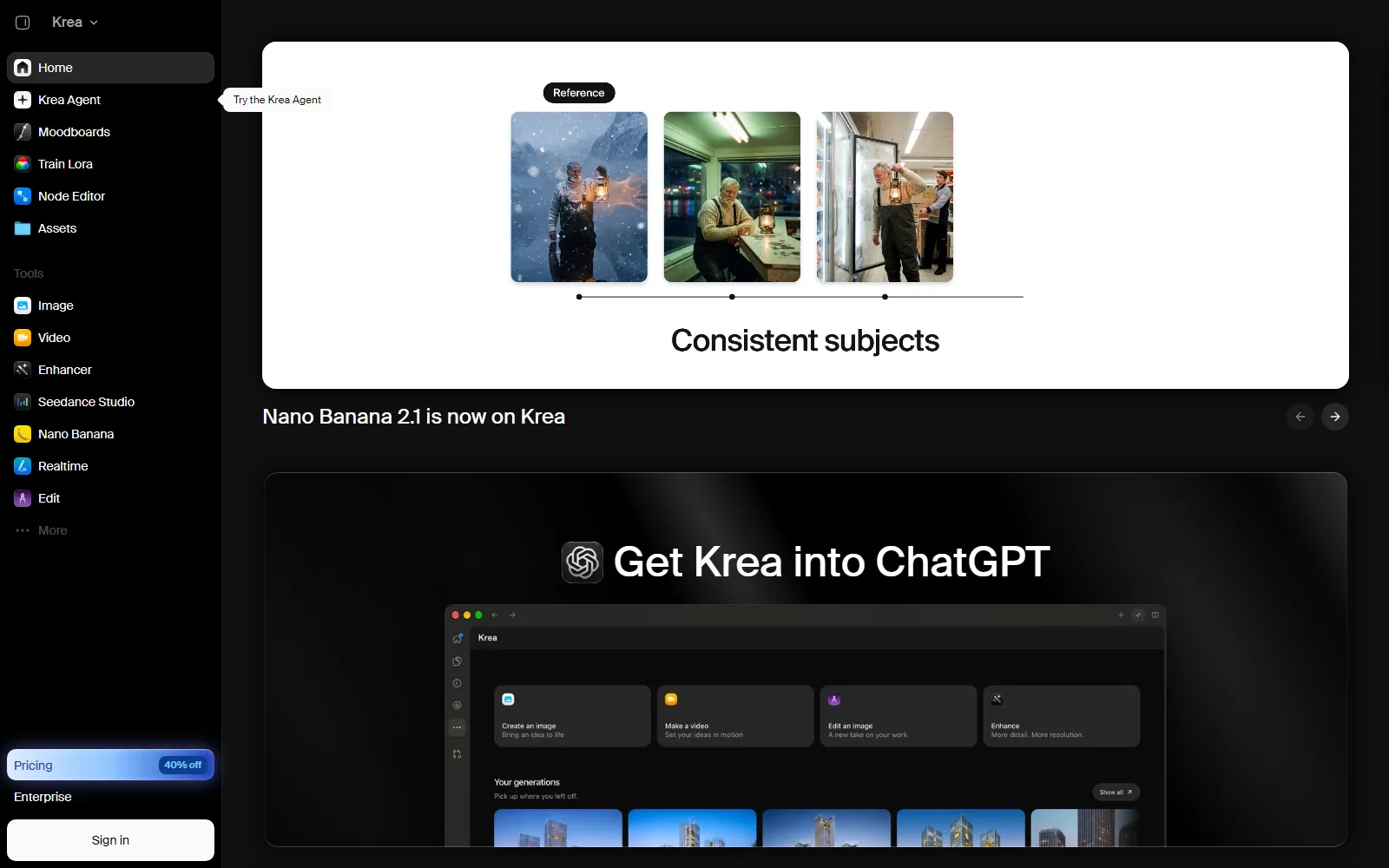
Task: Click the snowy lantern reference thumbnail
Action: [x=579, y=197]
